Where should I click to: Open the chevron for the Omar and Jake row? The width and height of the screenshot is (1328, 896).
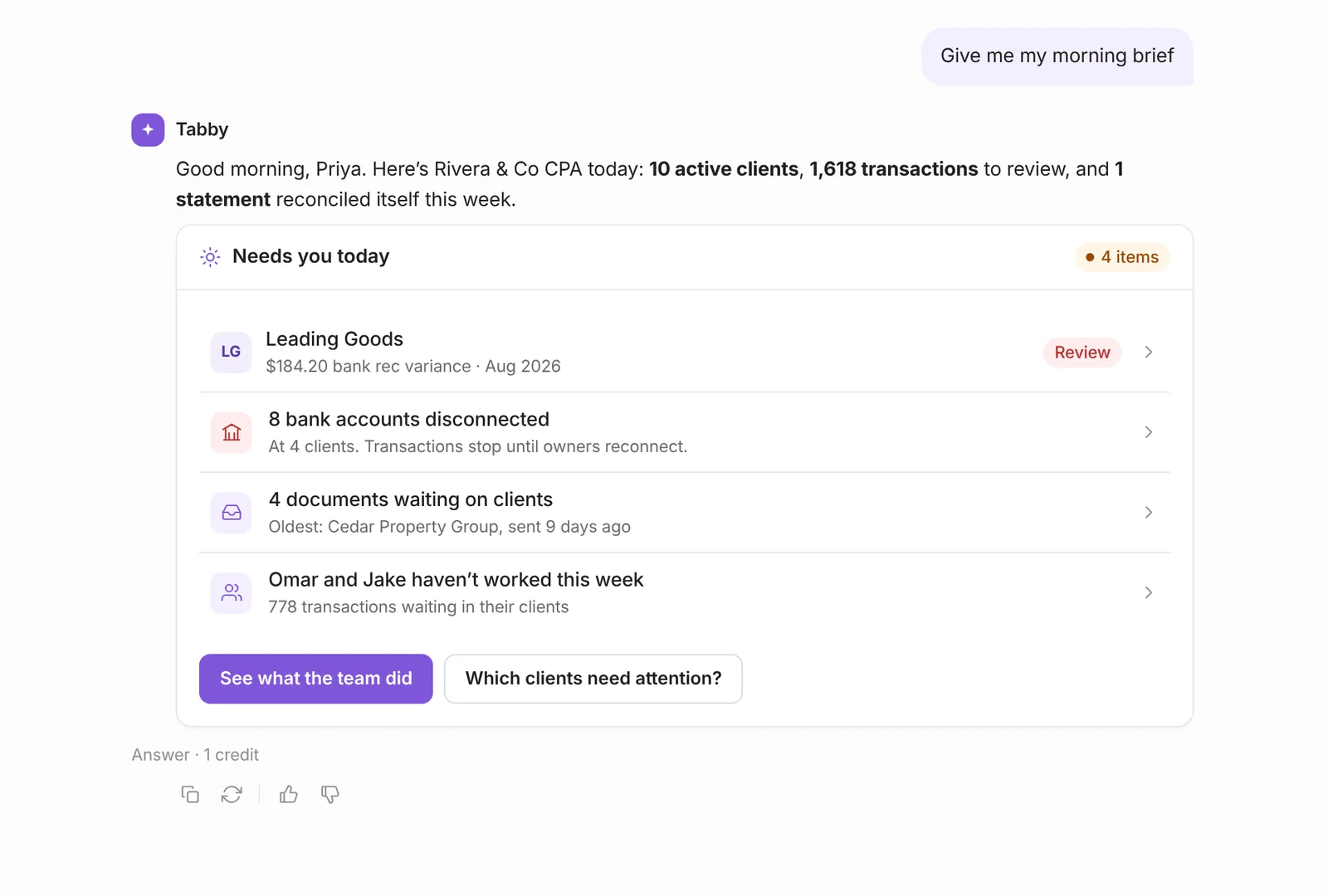[x=1149, y=592]
